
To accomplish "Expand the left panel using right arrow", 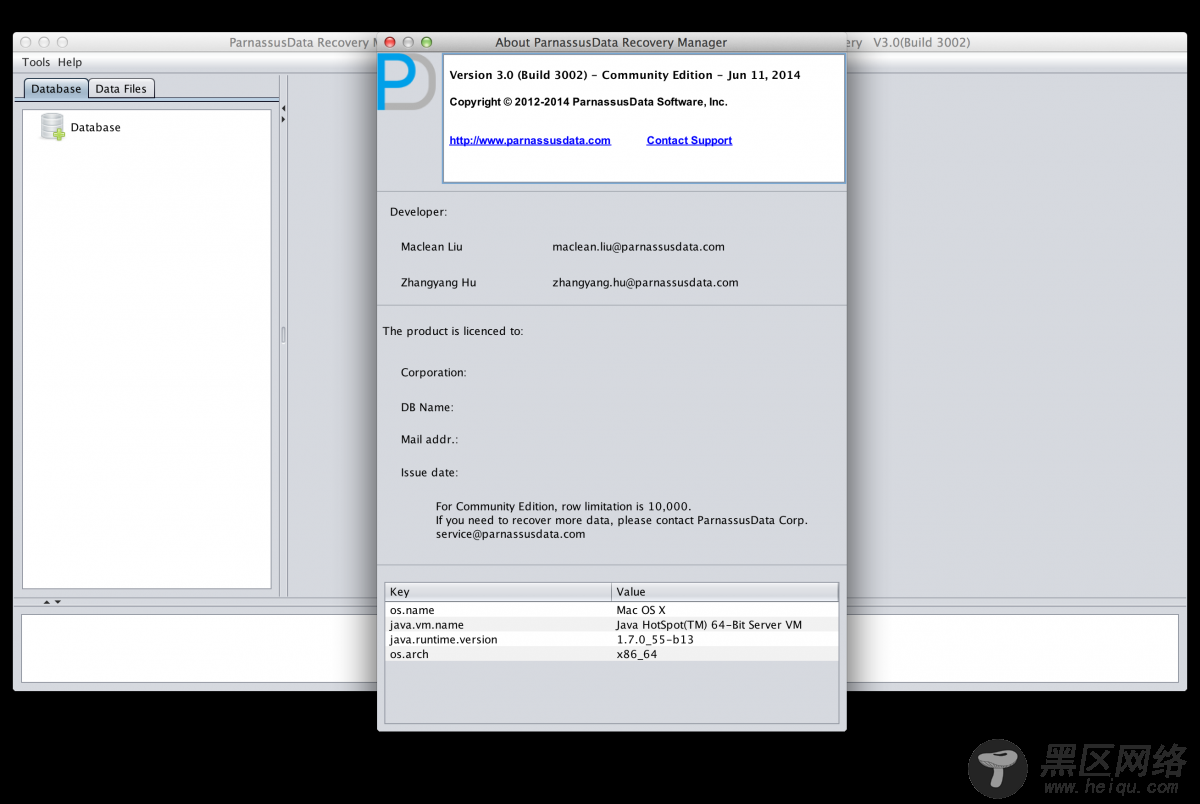I will coord(283,119).
